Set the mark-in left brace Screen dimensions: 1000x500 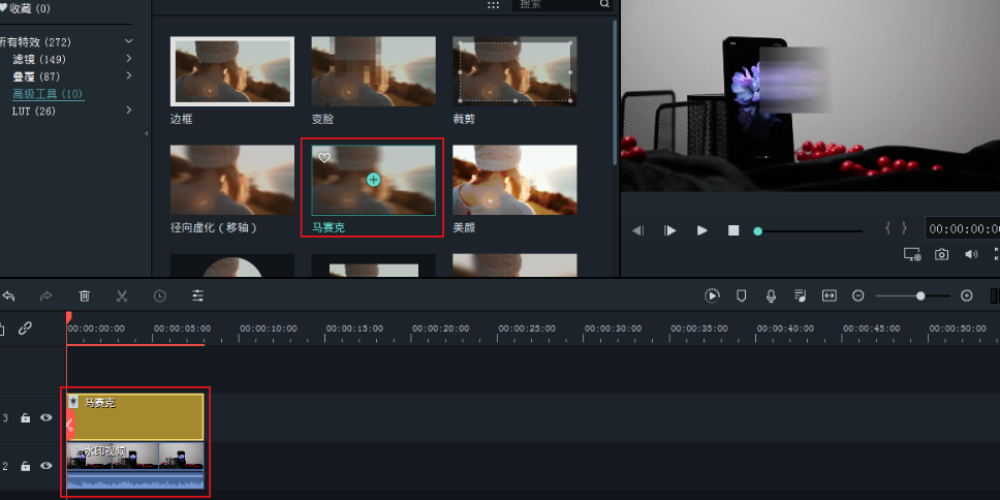(x=888, y=228)
